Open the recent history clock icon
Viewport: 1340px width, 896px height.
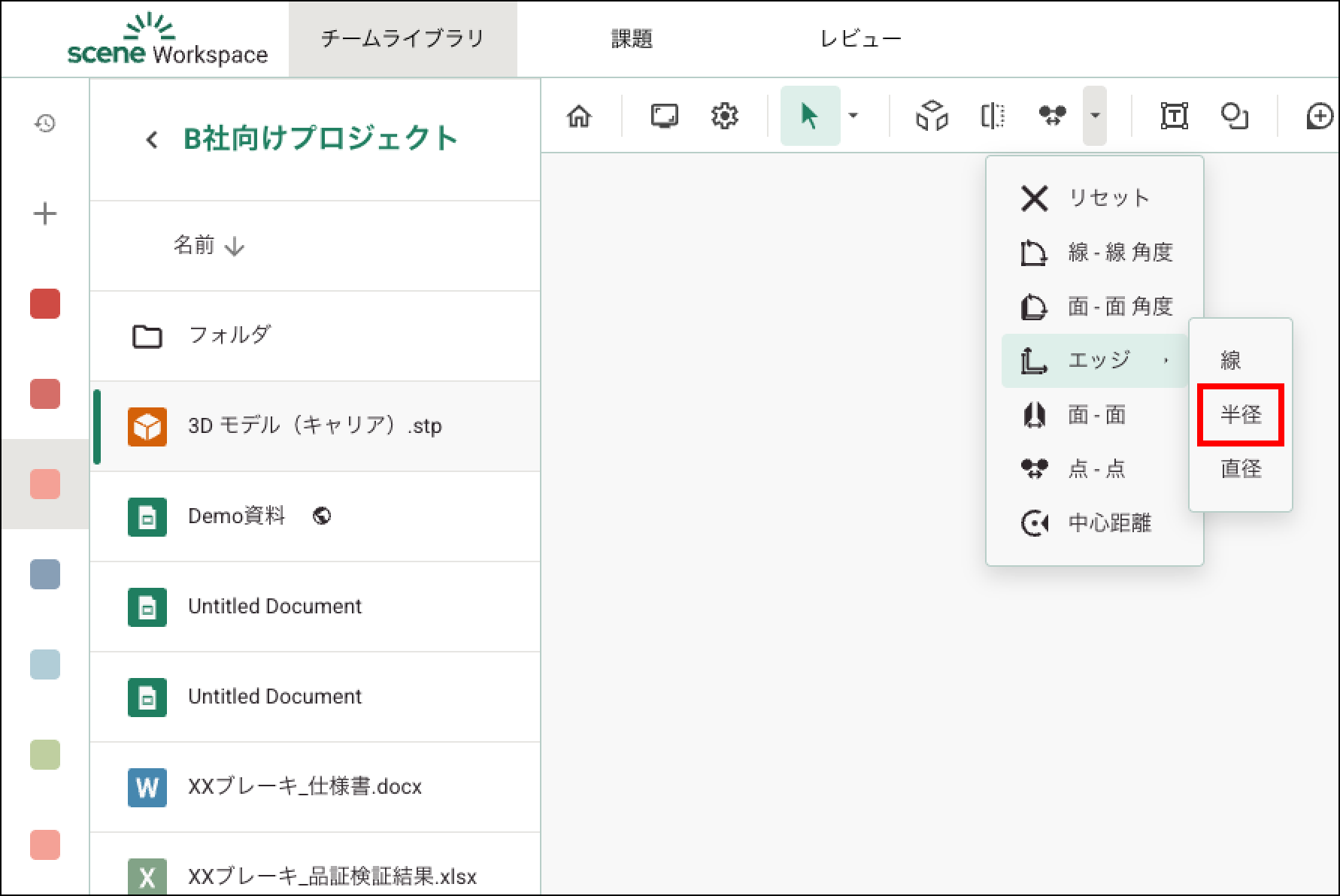click(x=45, y=123)
